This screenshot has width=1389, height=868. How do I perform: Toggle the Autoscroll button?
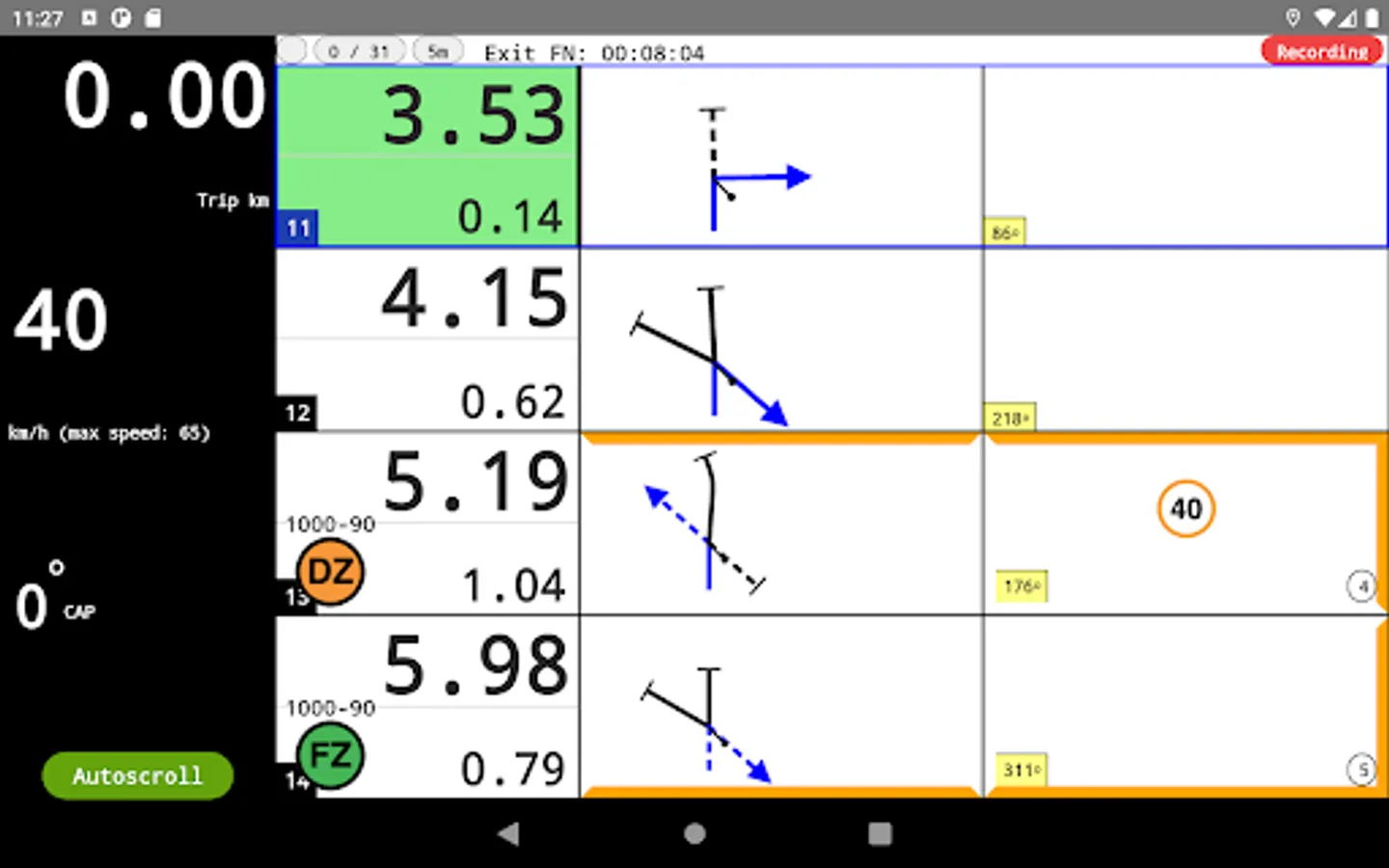[138, 775]
